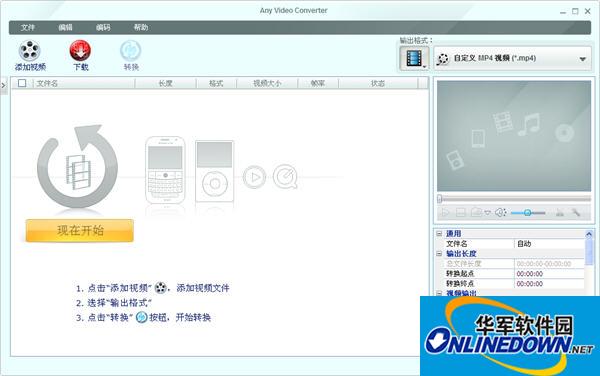Sort by the 视频大小 column header
Viewport: 600px width, 376px height.
point(267,83)
